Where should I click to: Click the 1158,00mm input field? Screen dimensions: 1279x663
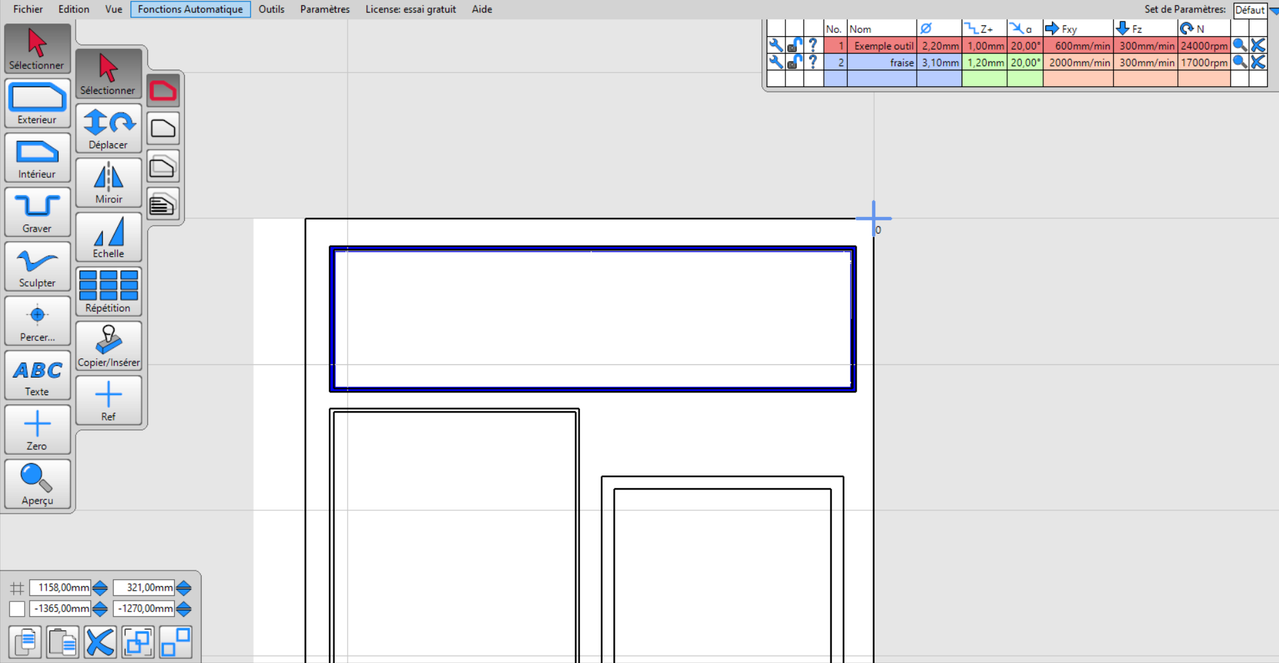point(60,588)
